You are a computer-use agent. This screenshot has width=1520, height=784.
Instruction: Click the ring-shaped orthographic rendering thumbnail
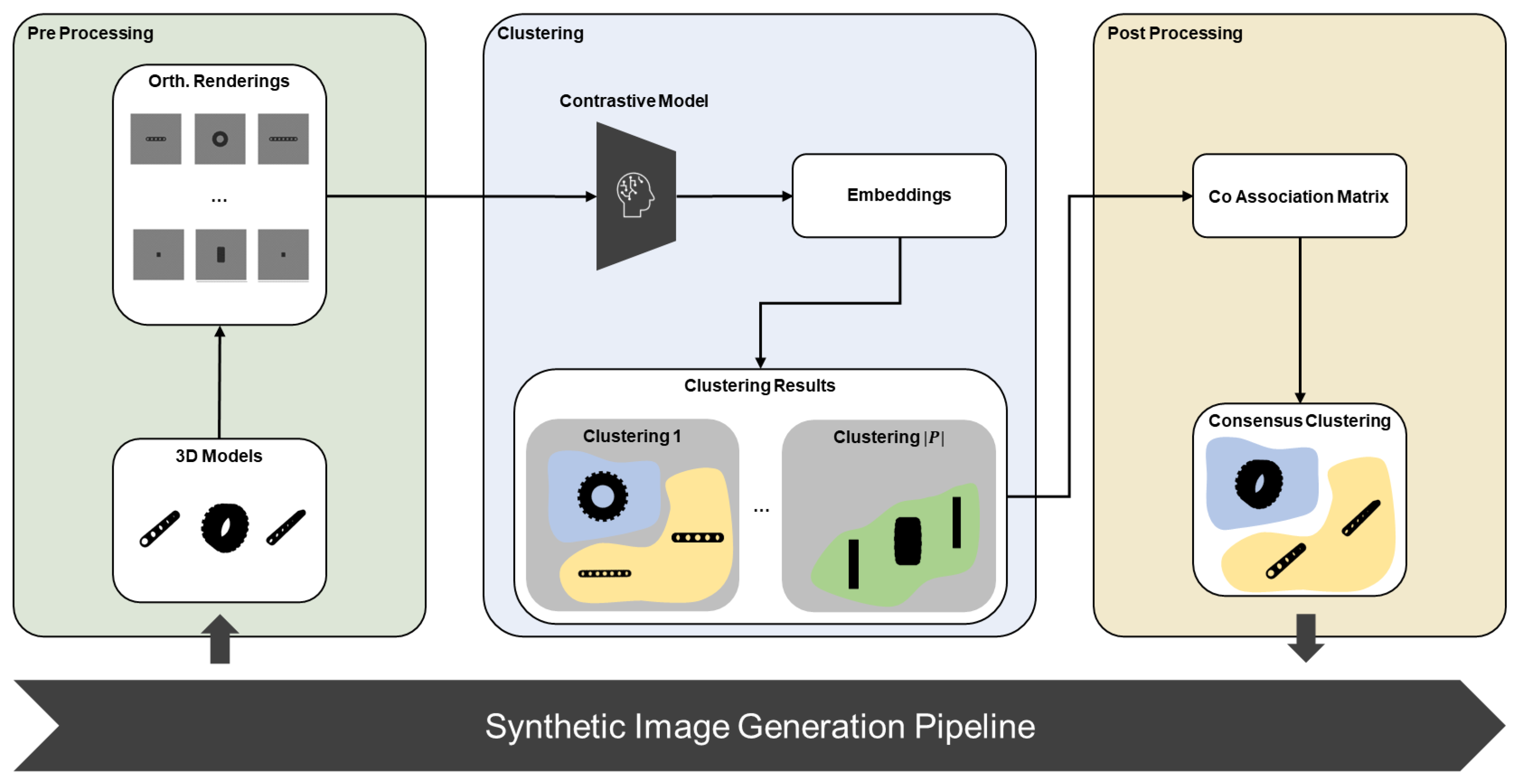(x=219, y=139)
